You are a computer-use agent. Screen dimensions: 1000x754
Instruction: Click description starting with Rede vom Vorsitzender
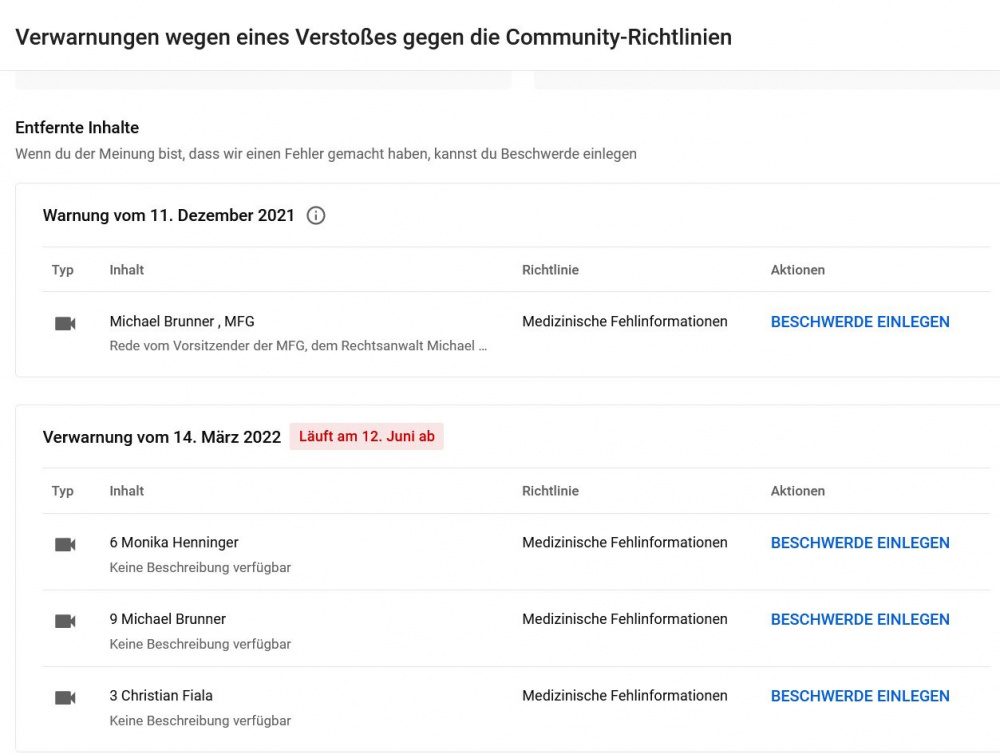(x=298, y=346)
